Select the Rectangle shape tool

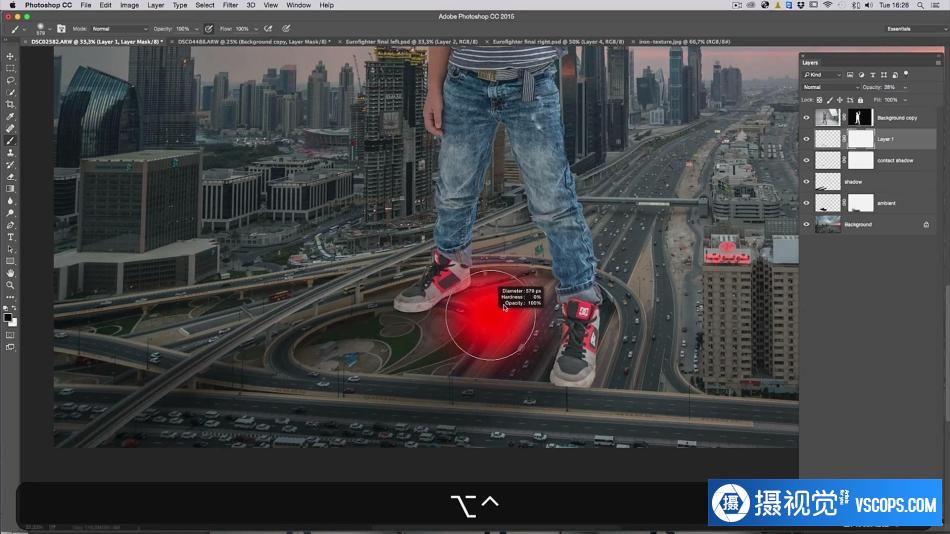(x=10, y=261)
